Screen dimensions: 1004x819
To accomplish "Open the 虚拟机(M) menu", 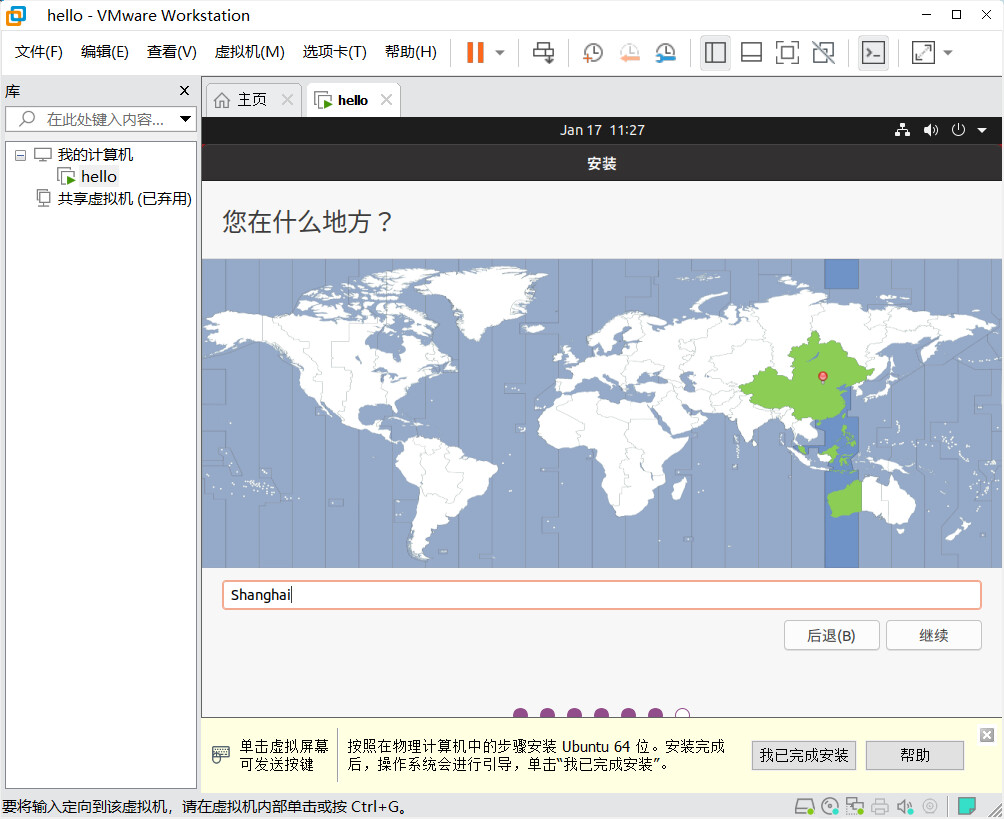I will (x=249, y=52).
